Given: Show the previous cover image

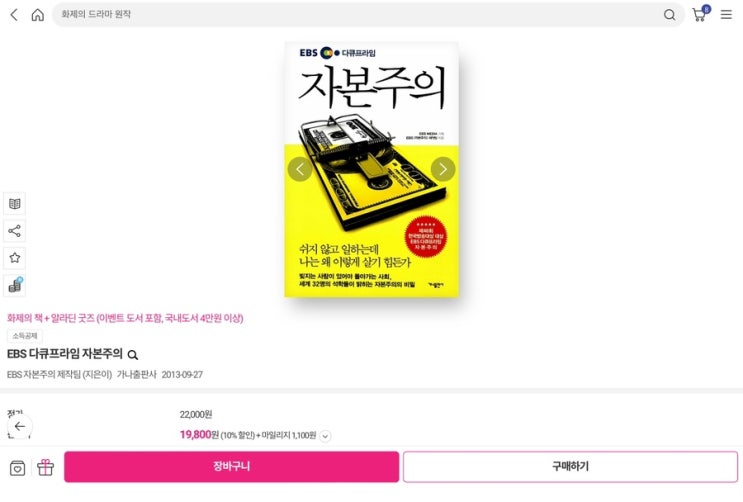Looking at the screenshot, I should 300,169.
